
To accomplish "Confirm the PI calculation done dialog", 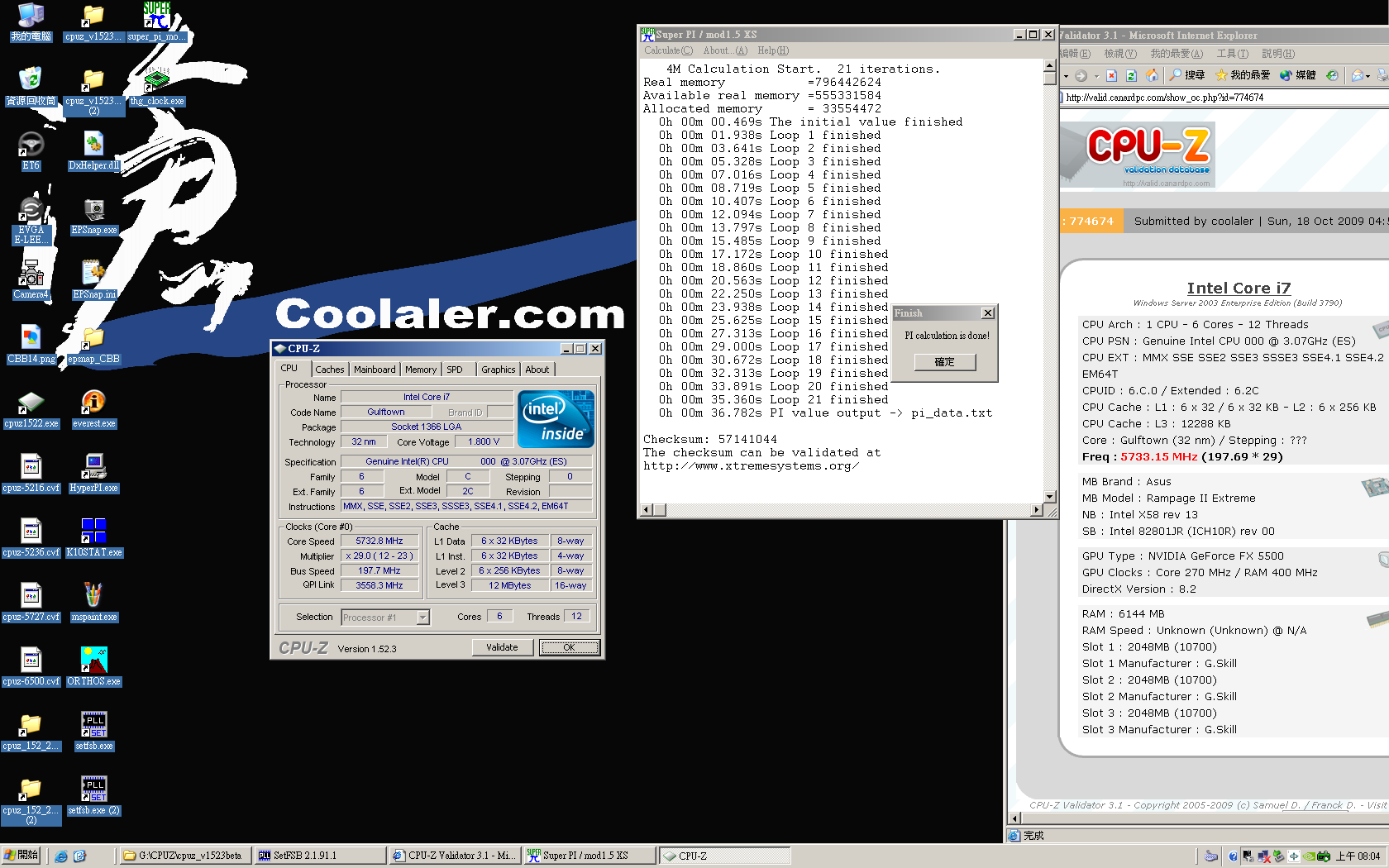I will pyautogui.click(x=945, y=362).
